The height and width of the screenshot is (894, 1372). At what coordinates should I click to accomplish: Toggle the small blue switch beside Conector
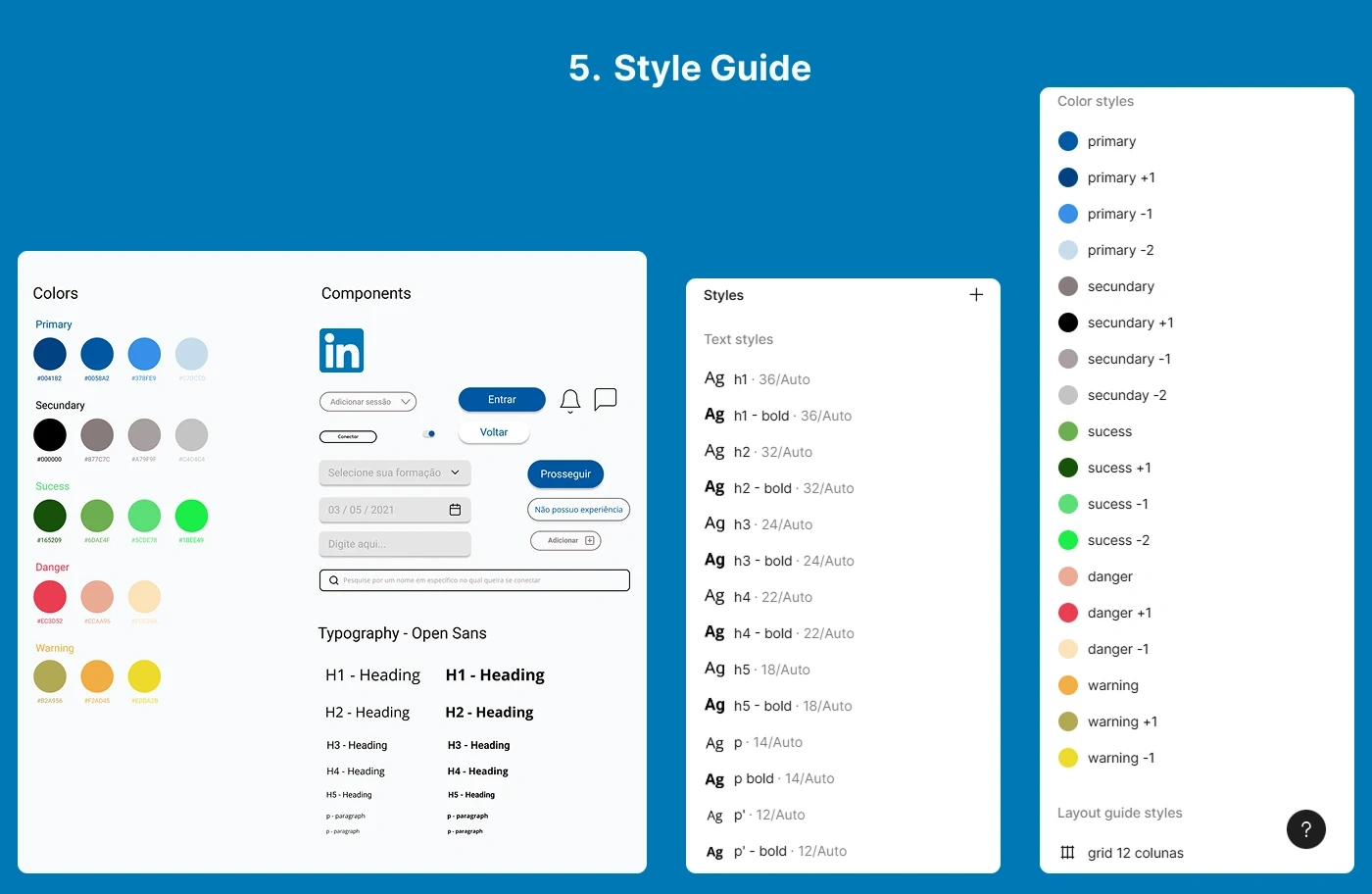coord(429,433)
